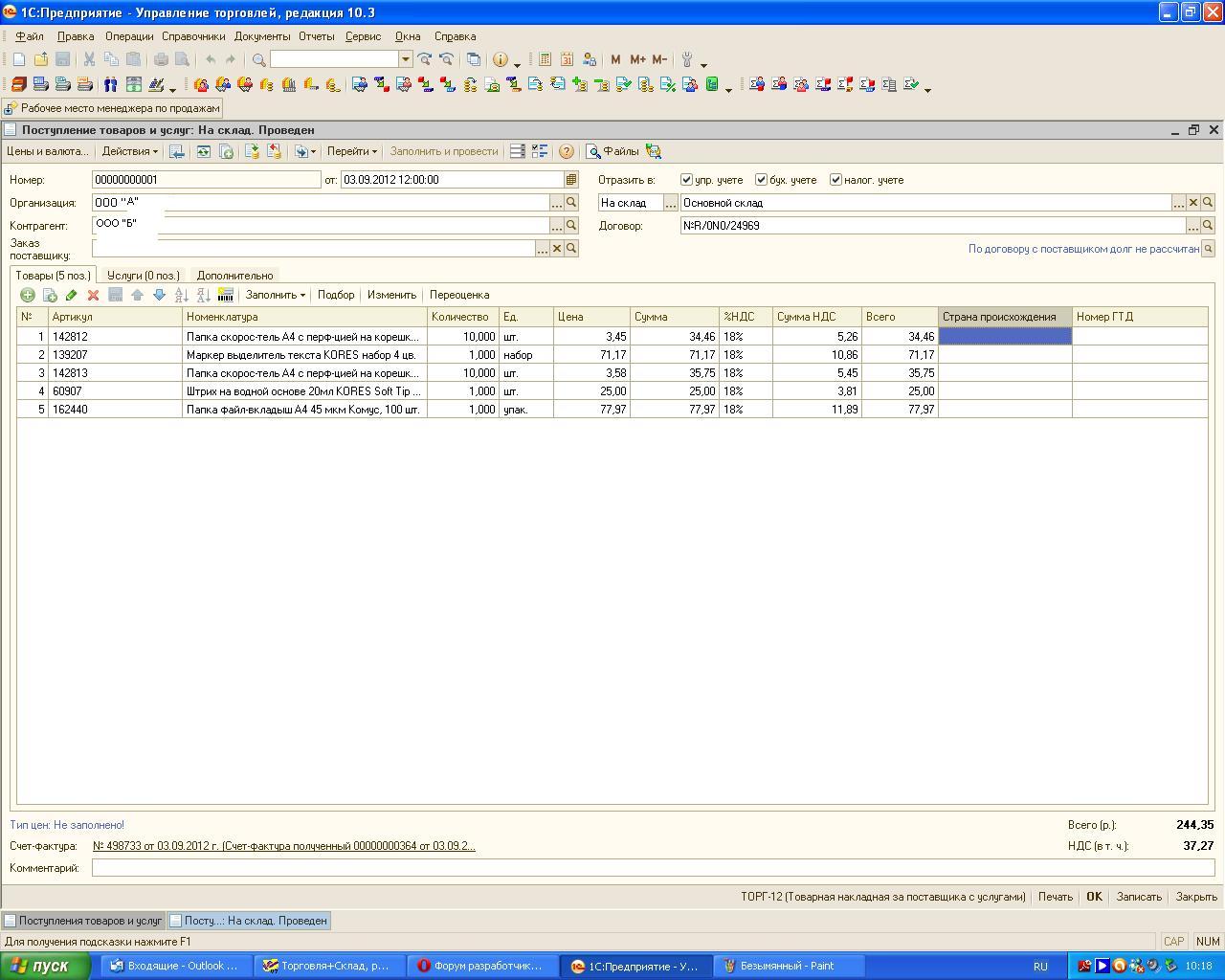Switch to the Услуги (0 поз.) tab
Viewport: 1225px width, 980px height.
coord(144,276)
